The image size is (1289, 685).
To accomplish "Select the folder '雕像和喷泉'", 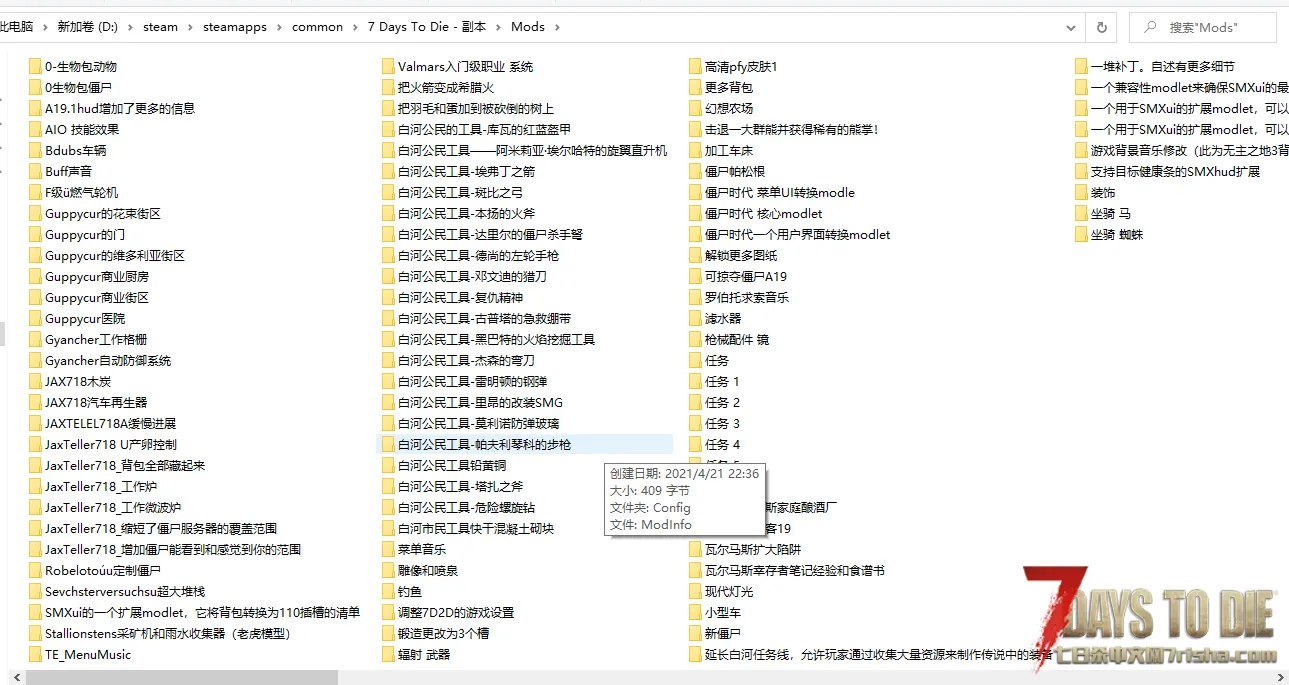I will pyautogui.click(x=420, y=571).
